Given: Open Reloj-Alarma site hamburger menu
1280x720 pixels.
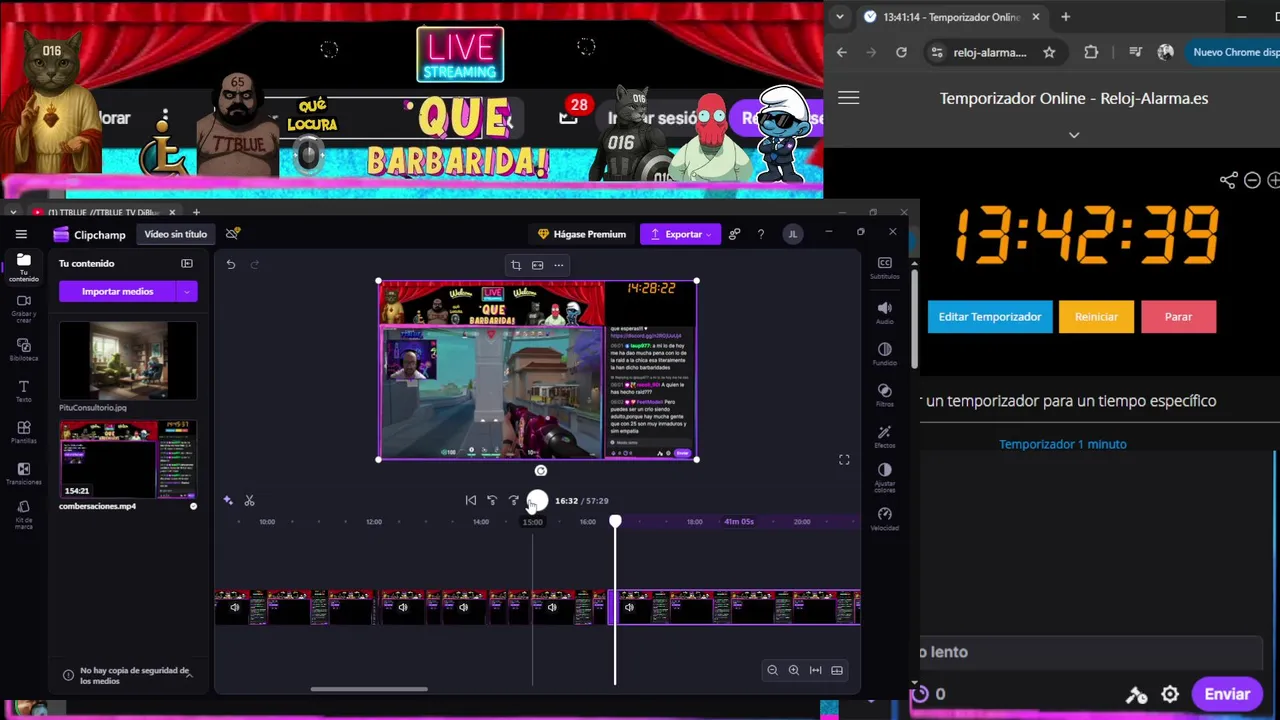Looking at the screenshot, I should click(x=849, y=98).
